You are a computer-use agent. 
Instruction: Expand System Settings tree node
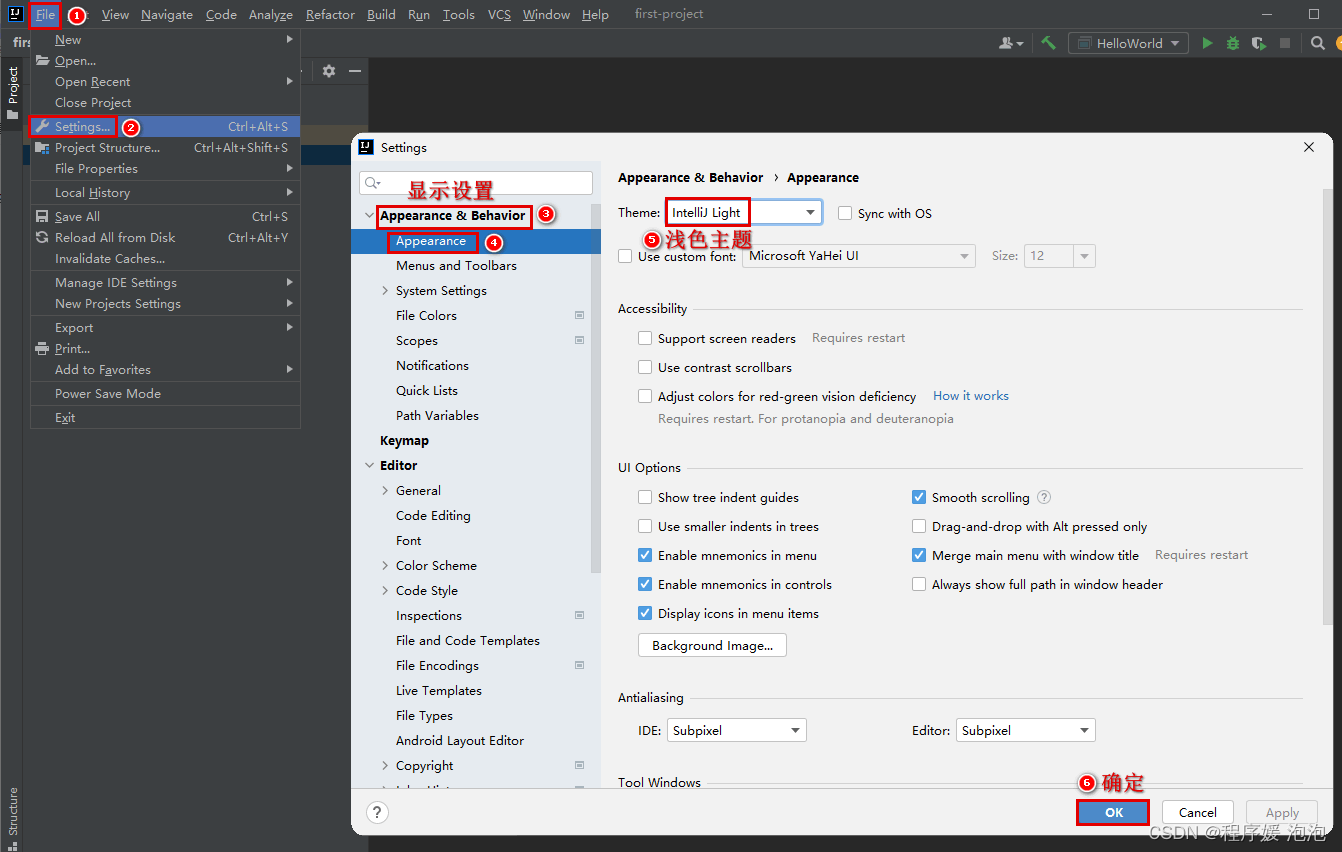click(385, 290)
